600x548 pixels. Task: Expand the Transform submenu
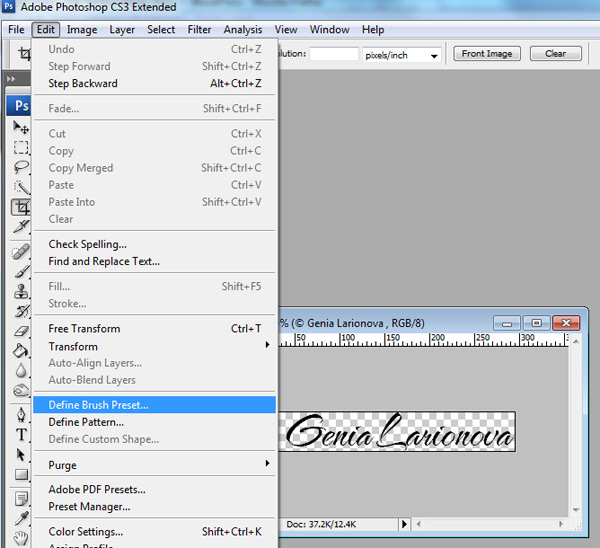tap(155, 346)
